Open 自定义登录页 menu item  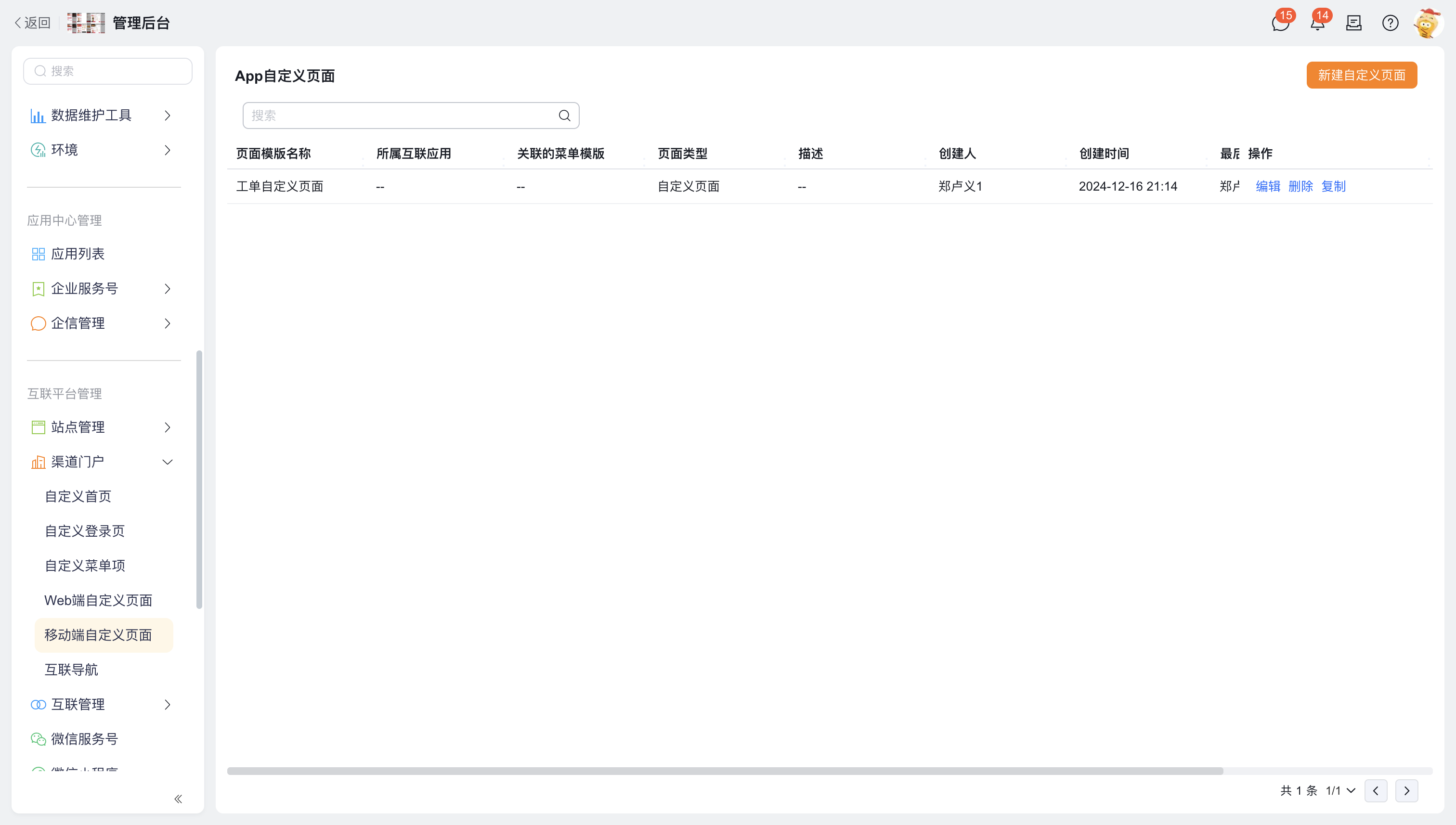84,531
